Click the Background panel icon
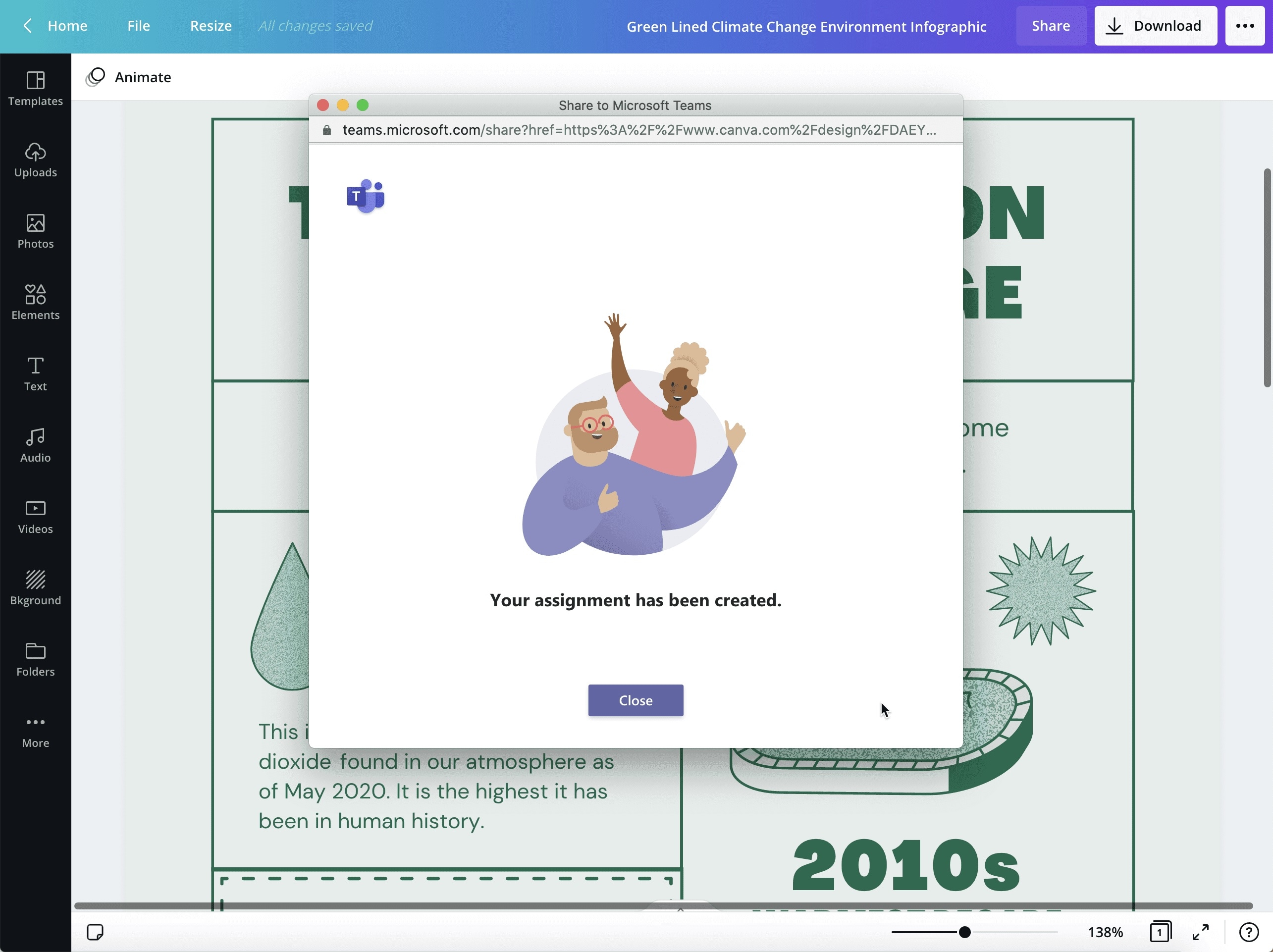This screenshot has height=952, width=1273. click(35, 580)
